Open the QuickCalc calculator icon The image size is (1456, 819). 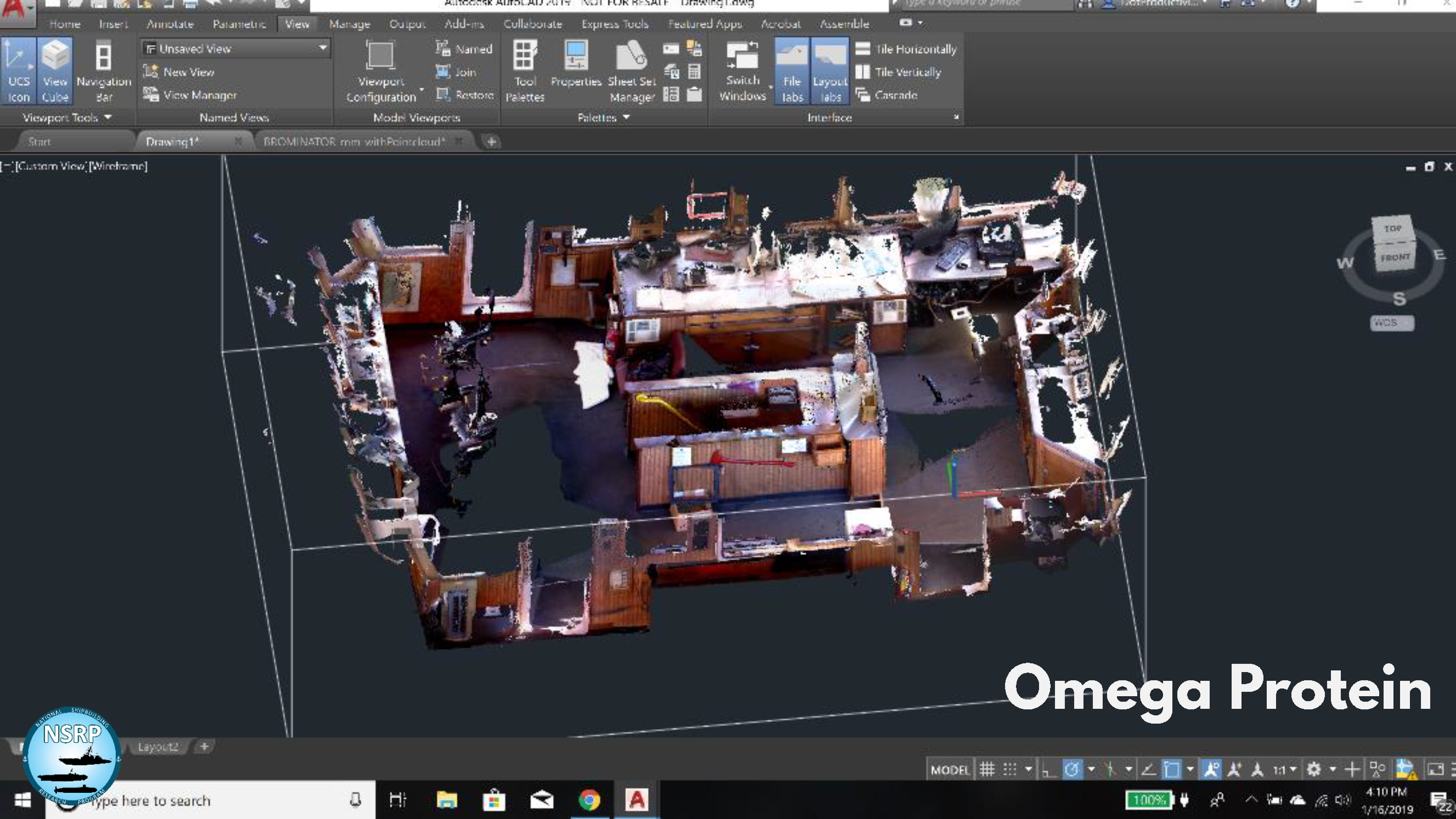(x=694, y=72)
